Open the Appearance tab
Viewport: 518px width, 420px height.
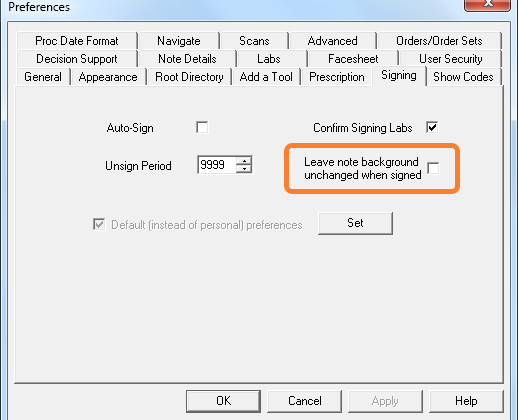pyautogui.click(x=108, y=77)
